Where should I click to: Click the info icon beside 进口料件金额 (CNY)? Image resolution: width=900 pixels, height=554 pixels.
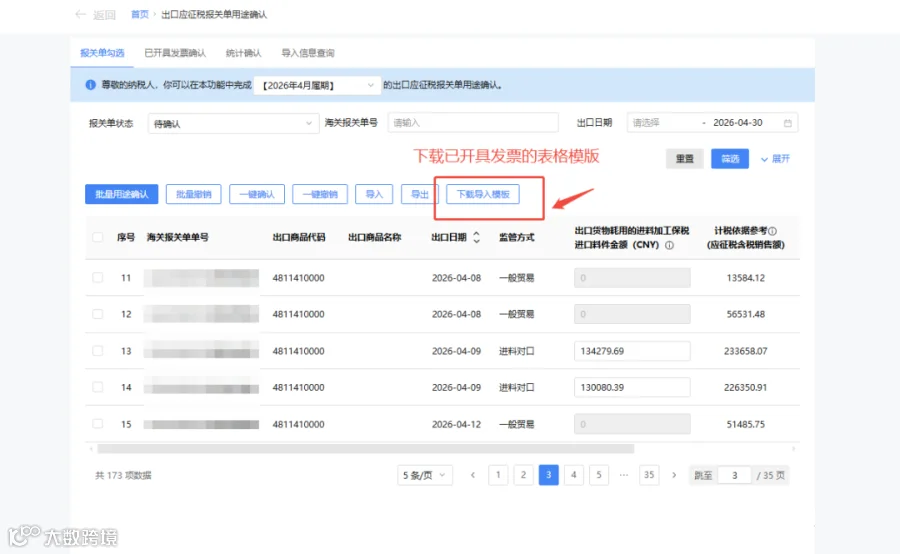pos(669,245)
